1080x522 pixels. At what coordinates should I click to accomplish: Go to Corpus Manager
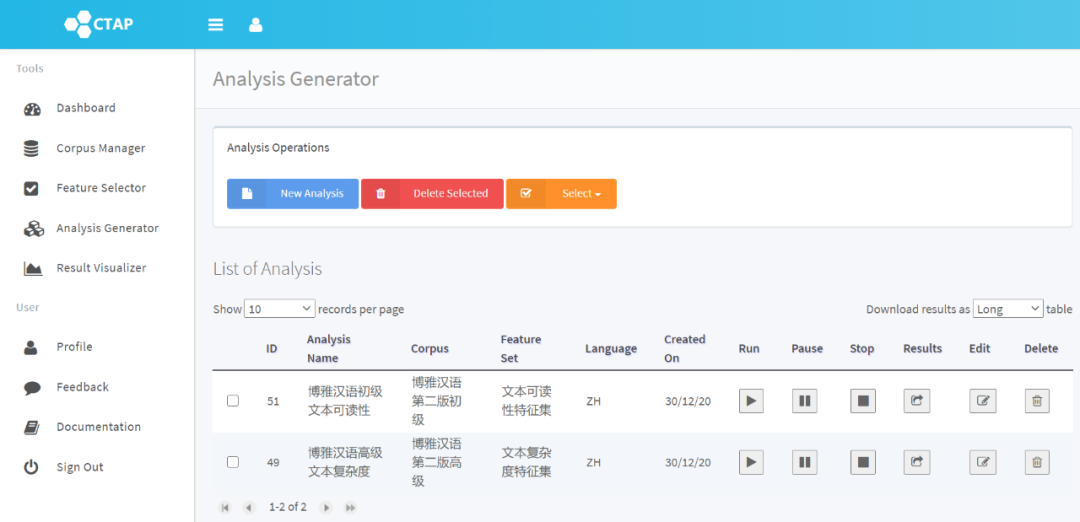(x=101, y=148)
